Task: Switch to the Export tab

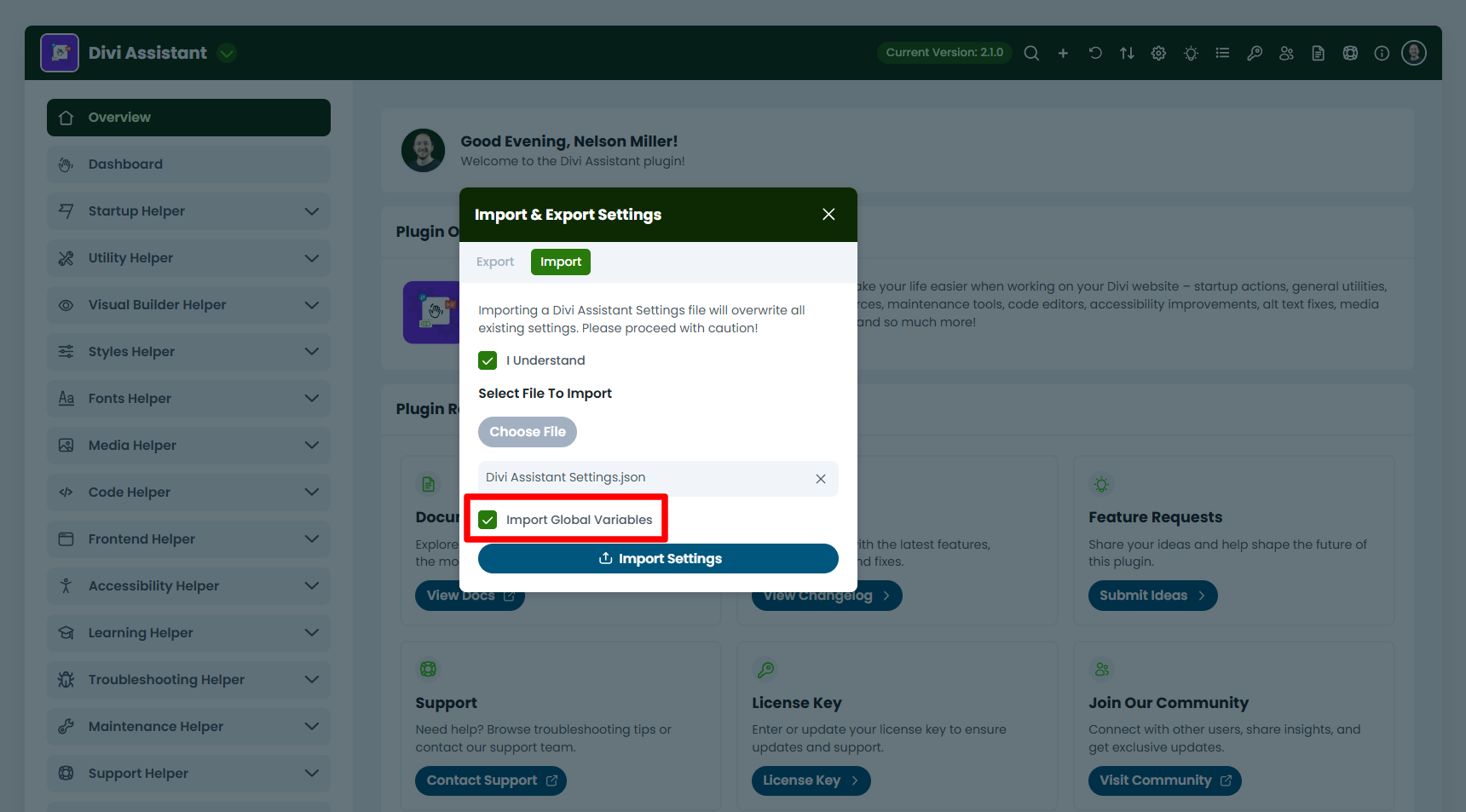Action: pos(495,262)
